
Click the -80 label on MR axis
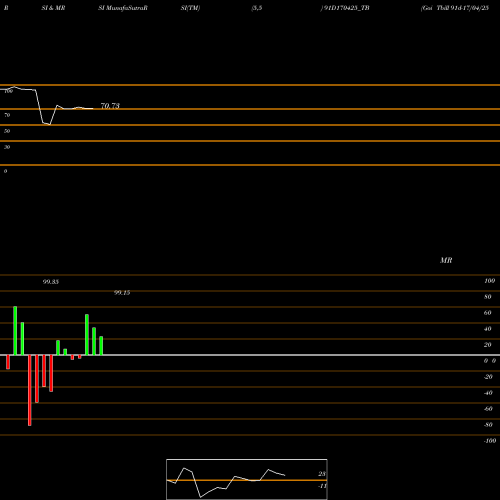tap(488, 425)
